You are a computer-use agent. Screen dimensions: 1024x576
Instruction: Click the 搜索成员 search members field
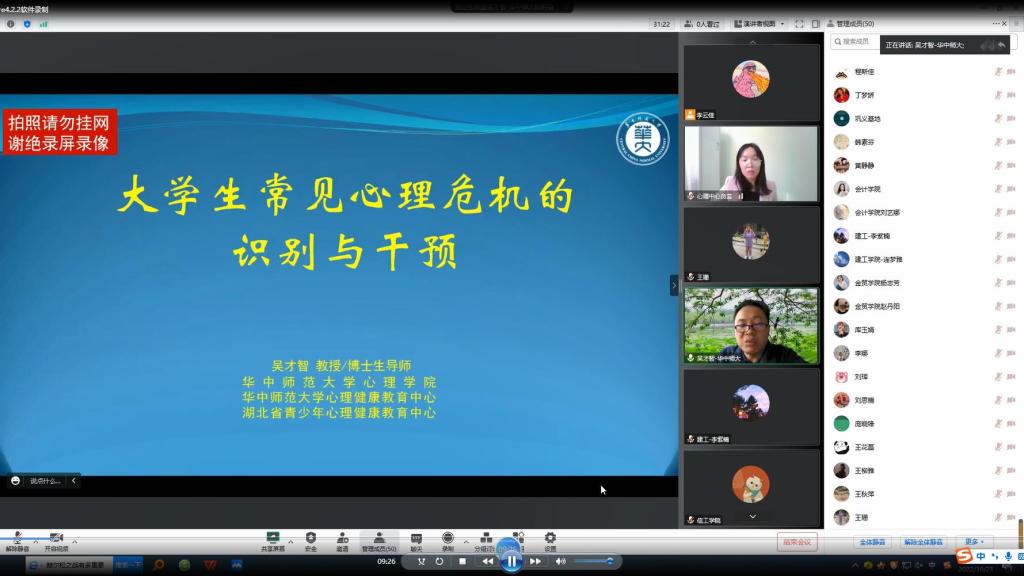pyautogui.click(x=858, y=42)
